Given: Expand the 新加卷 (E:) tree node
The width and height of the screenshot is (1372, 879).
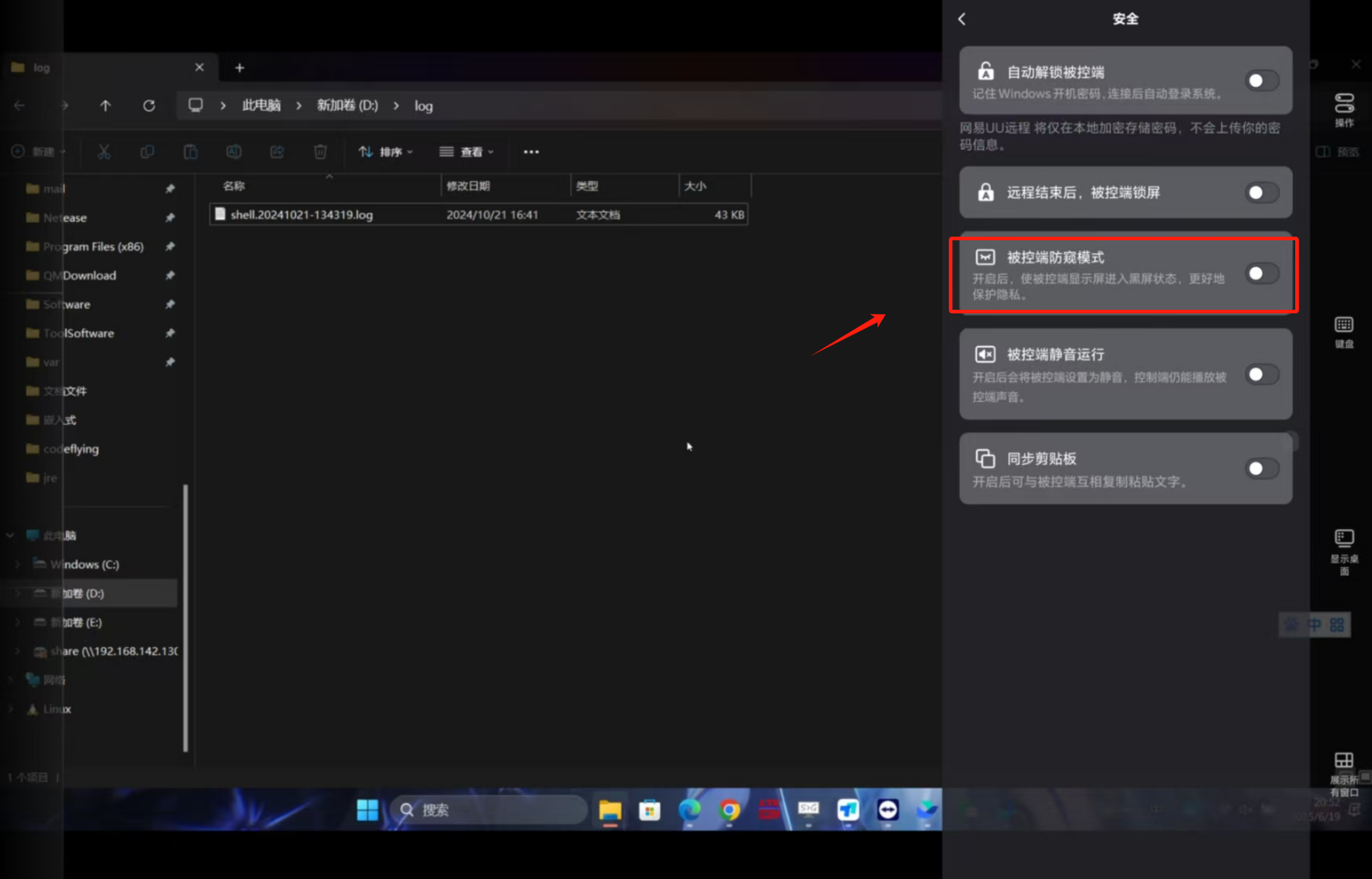Looking at the screenshot, I should pyautogui.click(x=17, y=622).
